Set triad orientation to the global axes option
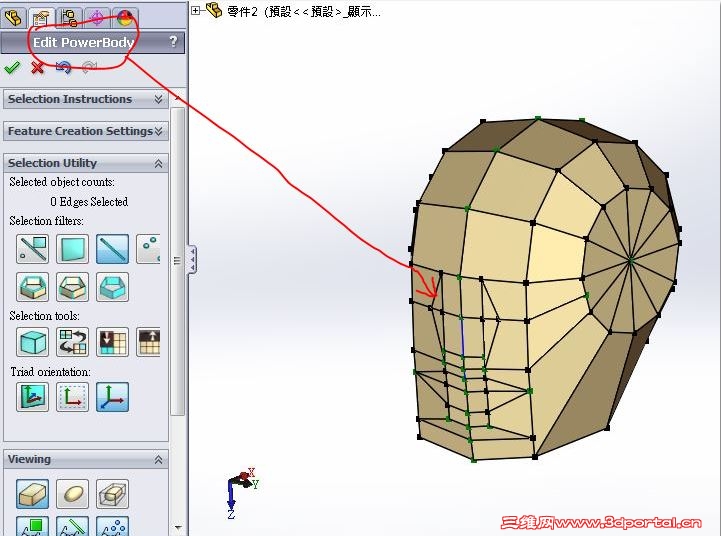Screen dimensions: 721x536 113,397
